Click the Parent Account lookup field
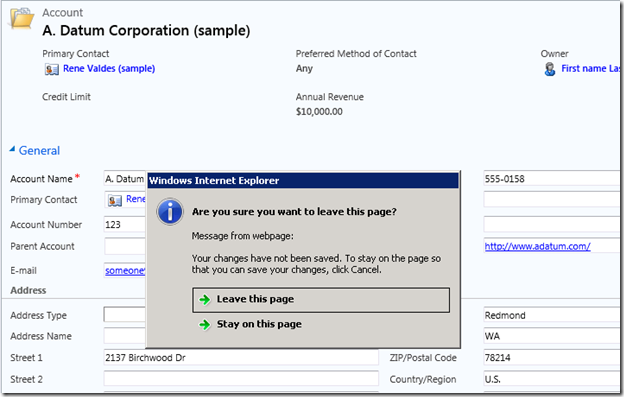 pos(125,247)
